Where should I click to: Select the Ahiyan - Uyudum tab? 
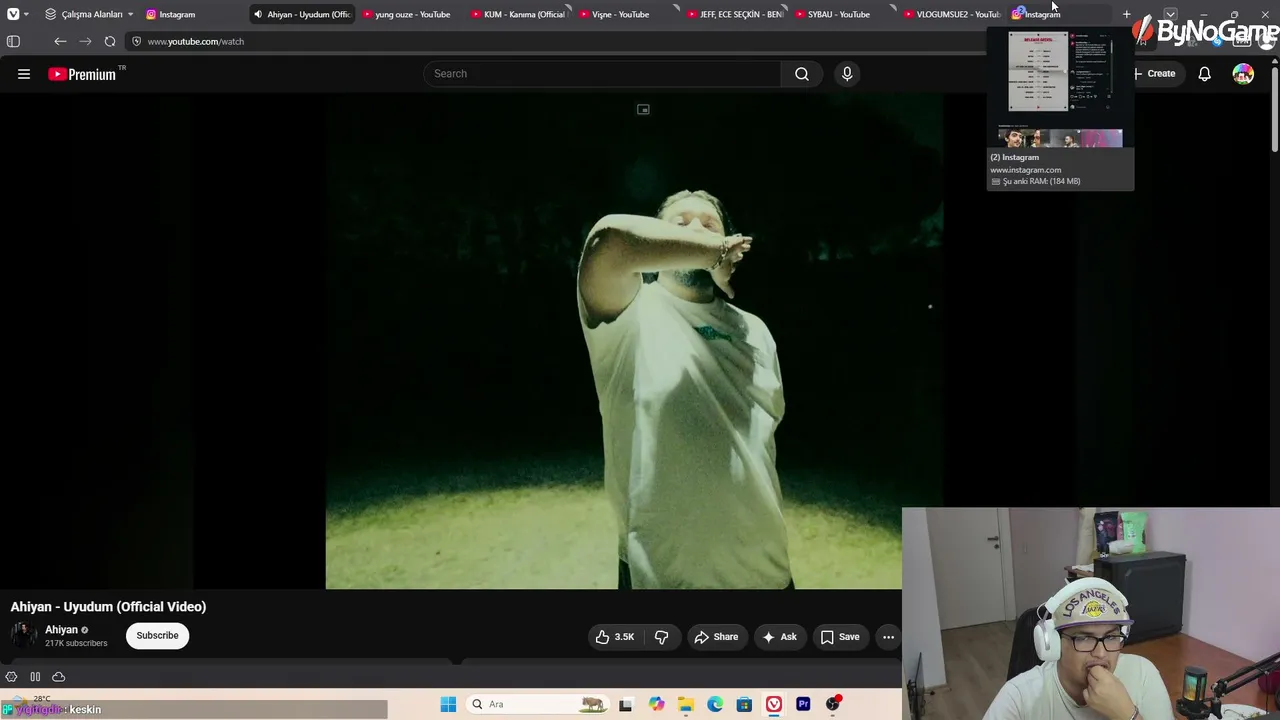pos(301,14)
